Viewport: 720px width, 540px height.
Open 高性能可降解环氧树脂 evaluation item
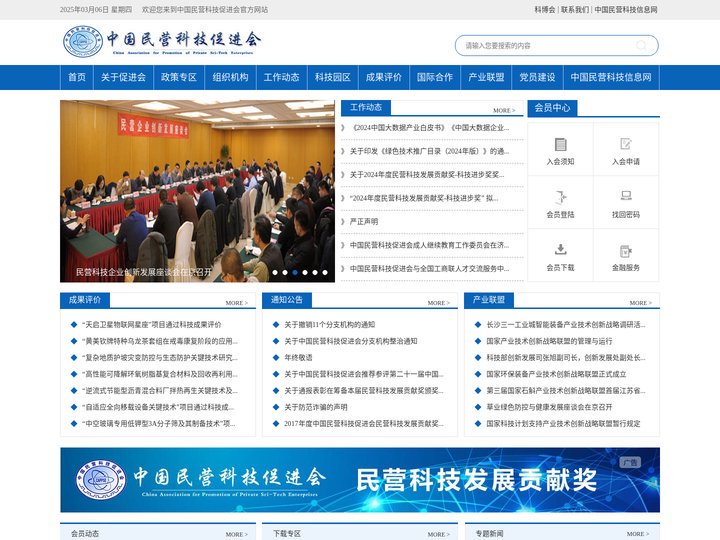tap(159, 374)
